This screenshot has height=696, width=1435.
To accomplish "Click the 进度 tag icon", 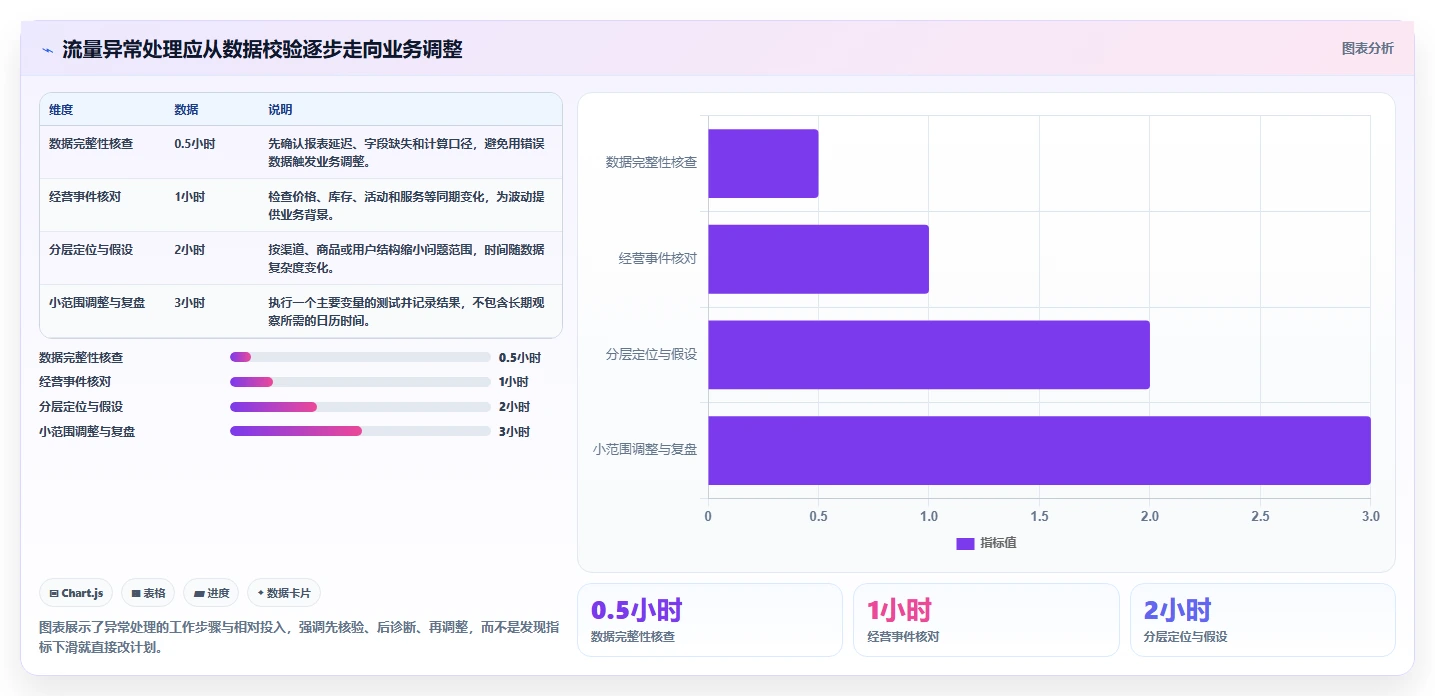I will click(x=199, y=593).
